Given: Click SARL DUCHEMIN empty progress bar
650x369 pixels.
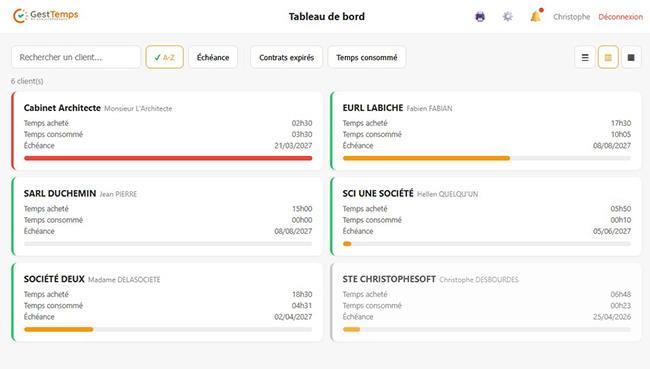Looking at the screenshot, I should (168, 244).
